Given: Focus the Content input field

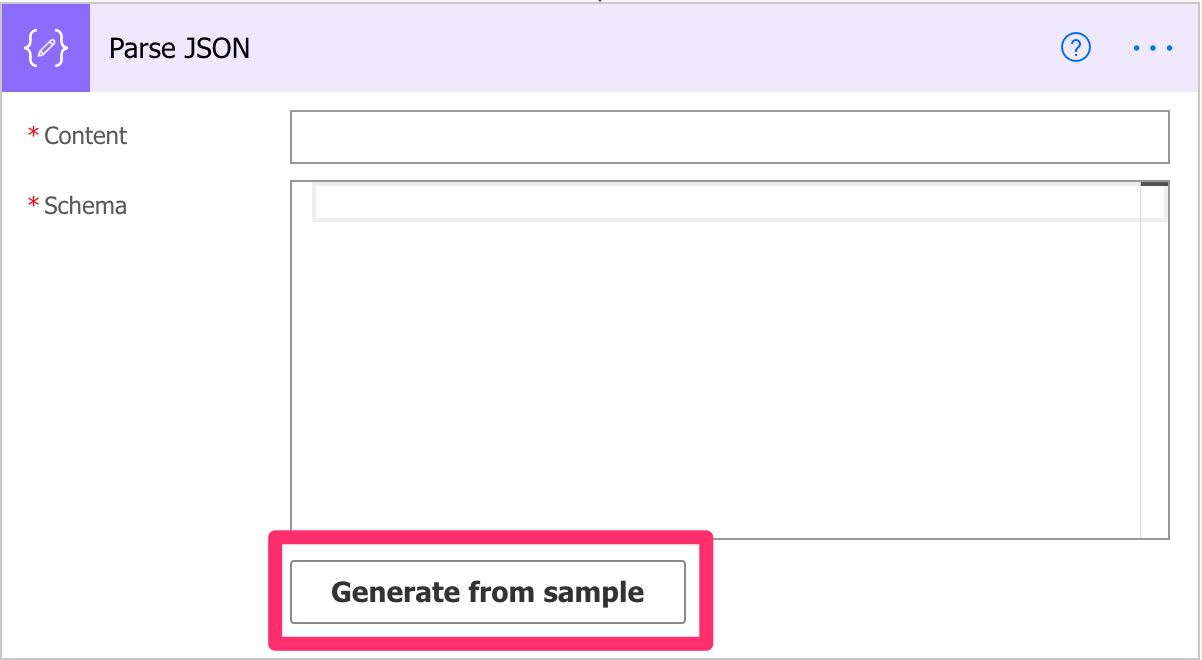Looking at the screenshot, I should coord(729,137).
